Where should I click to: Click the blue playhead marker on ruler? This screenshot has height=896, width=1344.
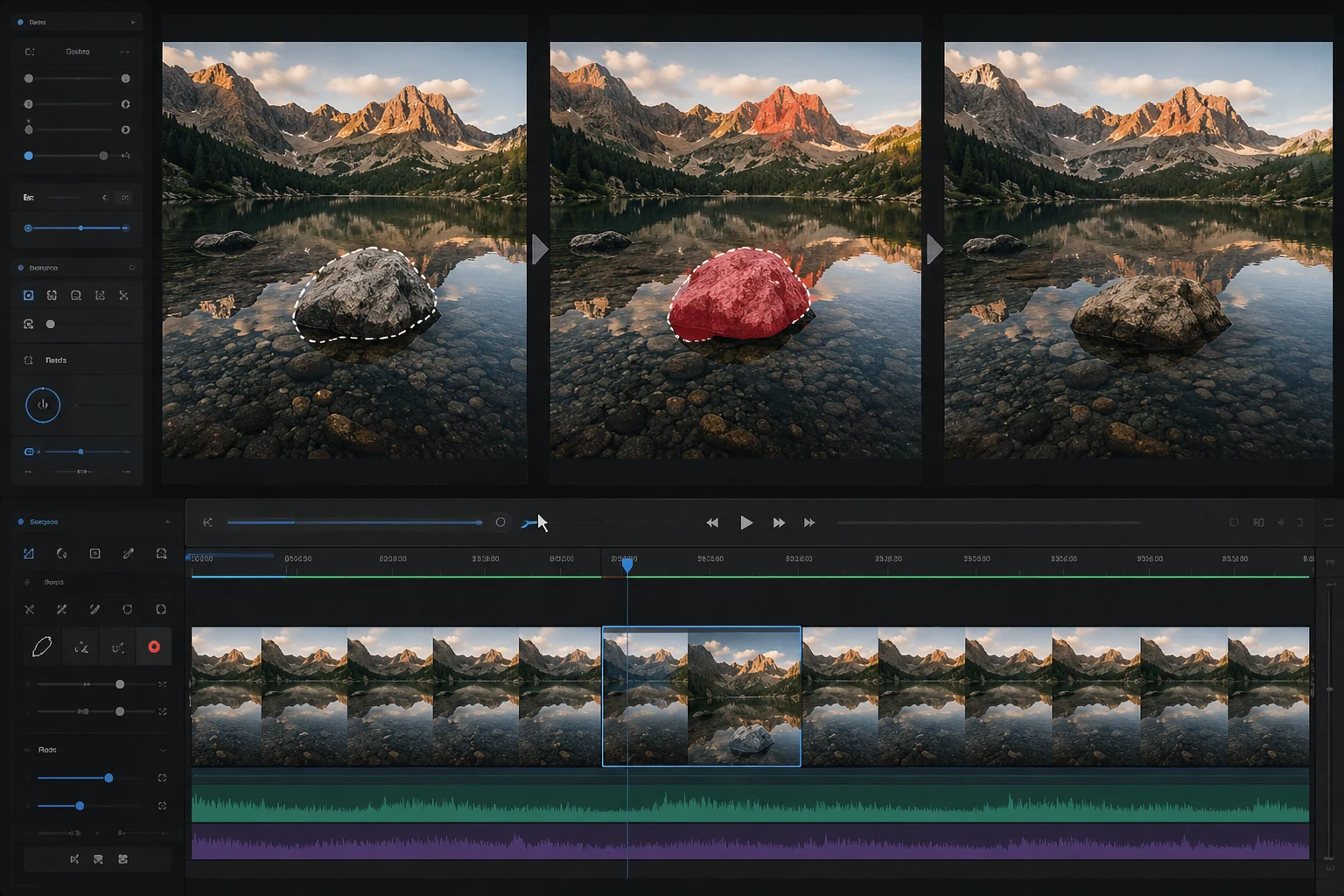click(x=627, y=565)
